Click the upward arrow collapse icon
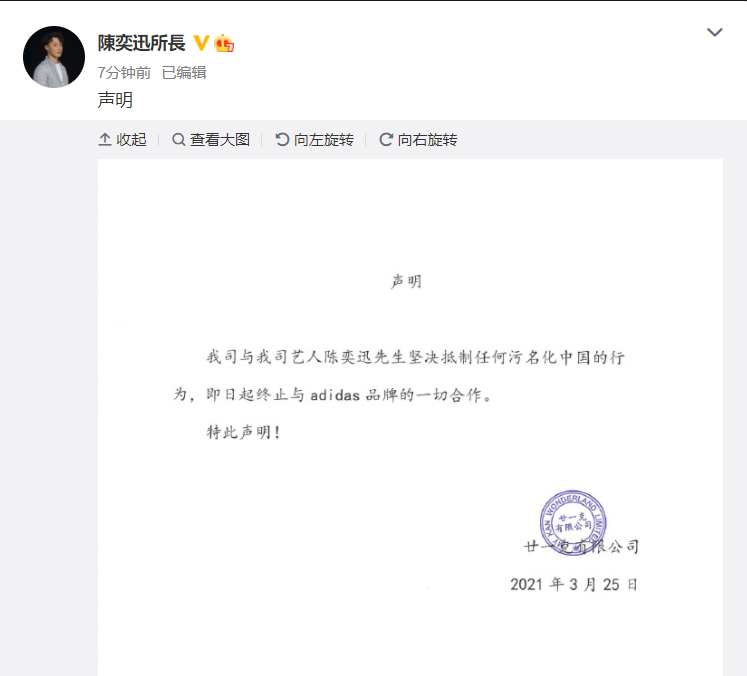This screenshot has width=747, height=676. [105, 140]
